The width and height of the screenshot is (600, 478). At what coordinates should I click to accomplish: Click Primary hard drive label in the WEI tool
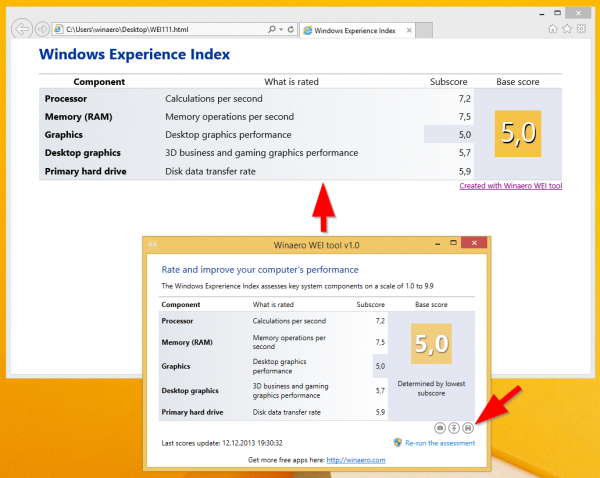pyautogui.click(x=192, y=412)
